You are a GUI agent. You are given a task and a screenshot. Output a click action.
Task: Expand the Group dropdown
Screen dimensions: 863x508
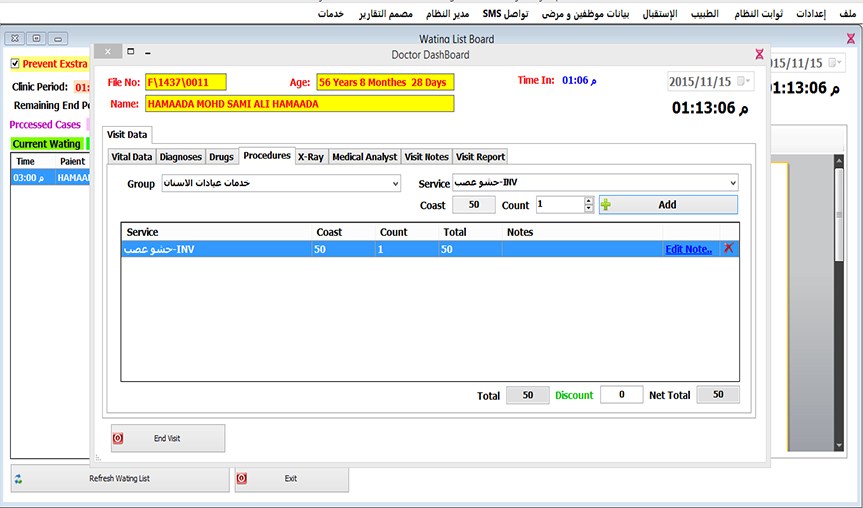pos(395,184)
